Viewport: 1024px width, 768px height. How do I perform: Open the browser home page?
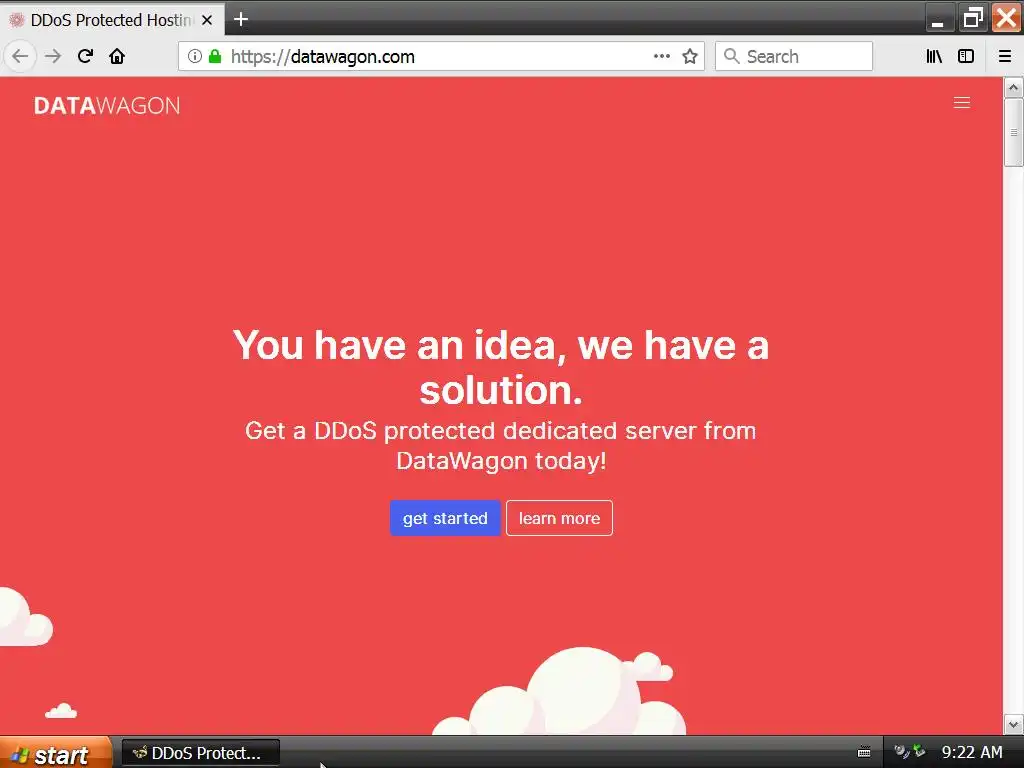117,57
